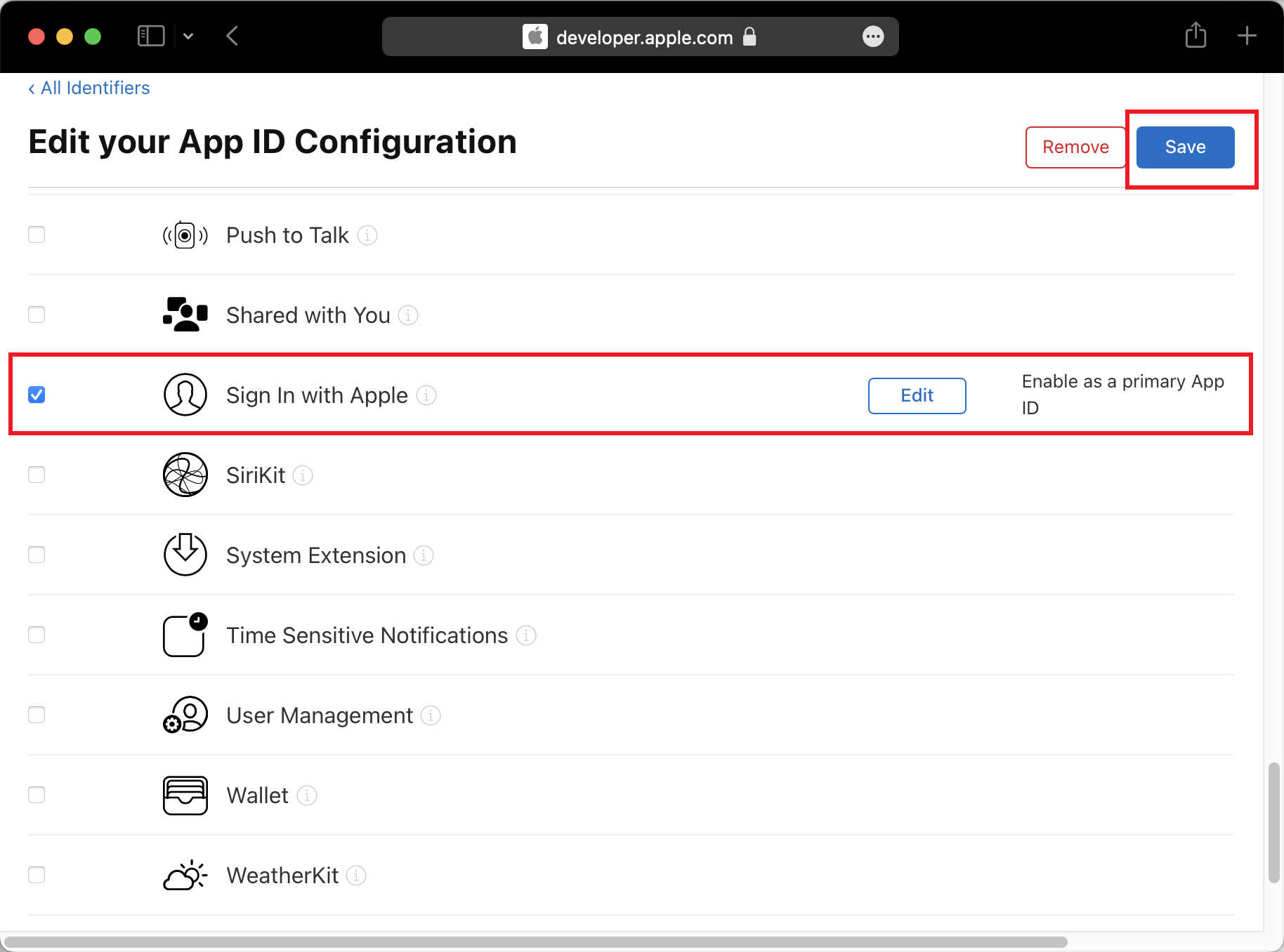Click the SiriKit orb icon
This screenshot has width=1284, height=952.
click(185, 475)
